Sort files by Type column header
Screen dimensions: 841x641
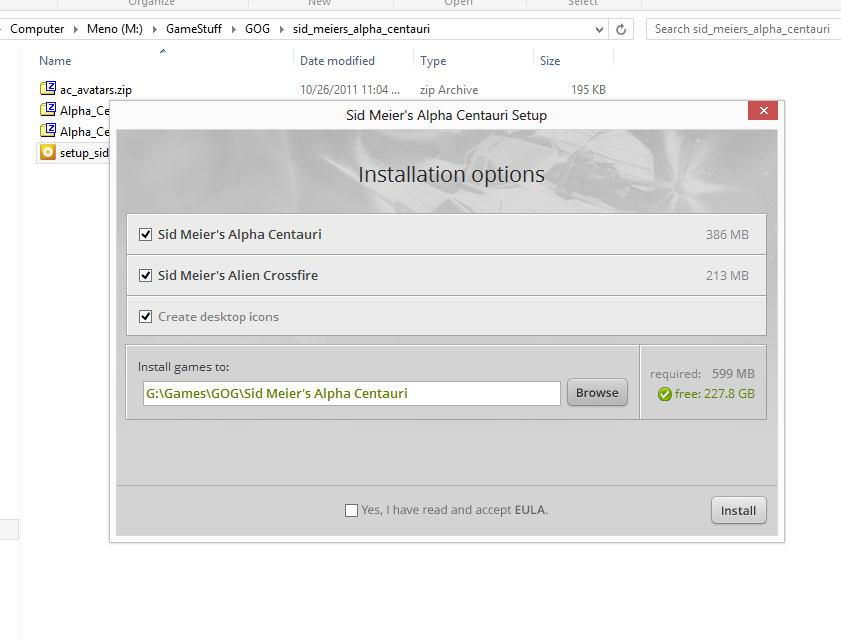[433, 61]
